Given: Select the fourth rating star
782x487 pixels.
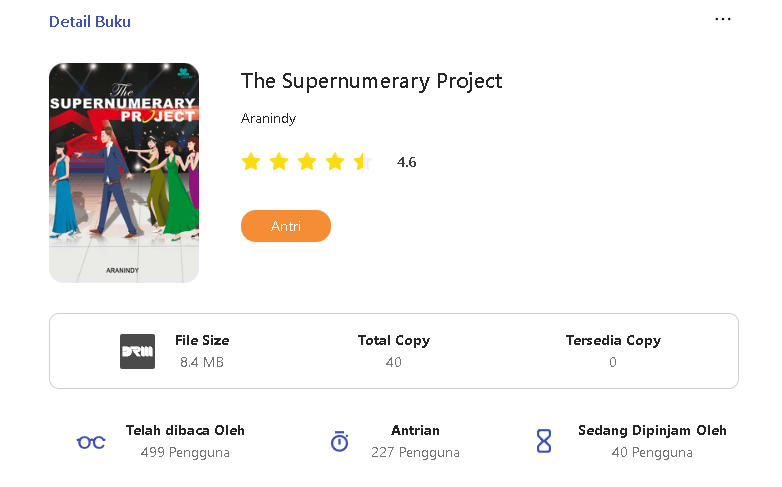Looking at the screenshot, I should [335, 162].
